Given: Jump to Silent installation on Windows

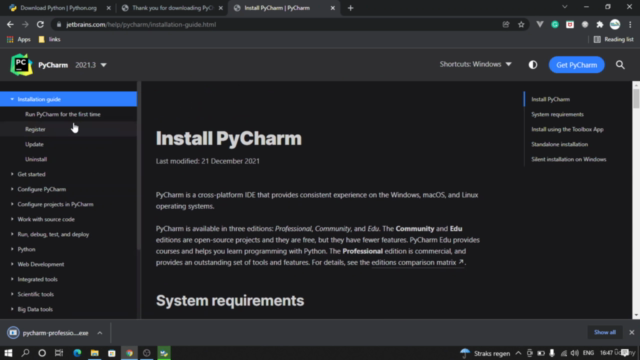Looking at the screenshot, I should (569, 159).
